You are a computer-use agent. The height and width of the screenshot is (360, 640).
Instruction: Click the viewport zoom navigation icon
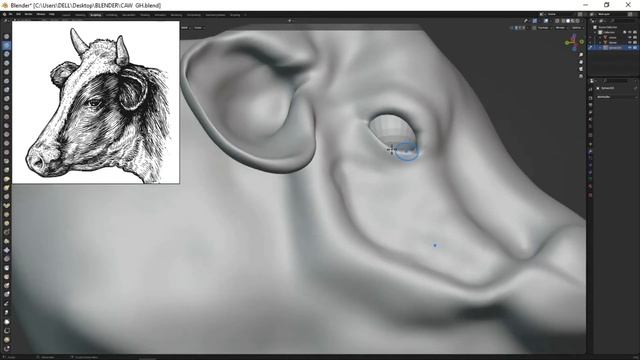(x=581, y=54)
